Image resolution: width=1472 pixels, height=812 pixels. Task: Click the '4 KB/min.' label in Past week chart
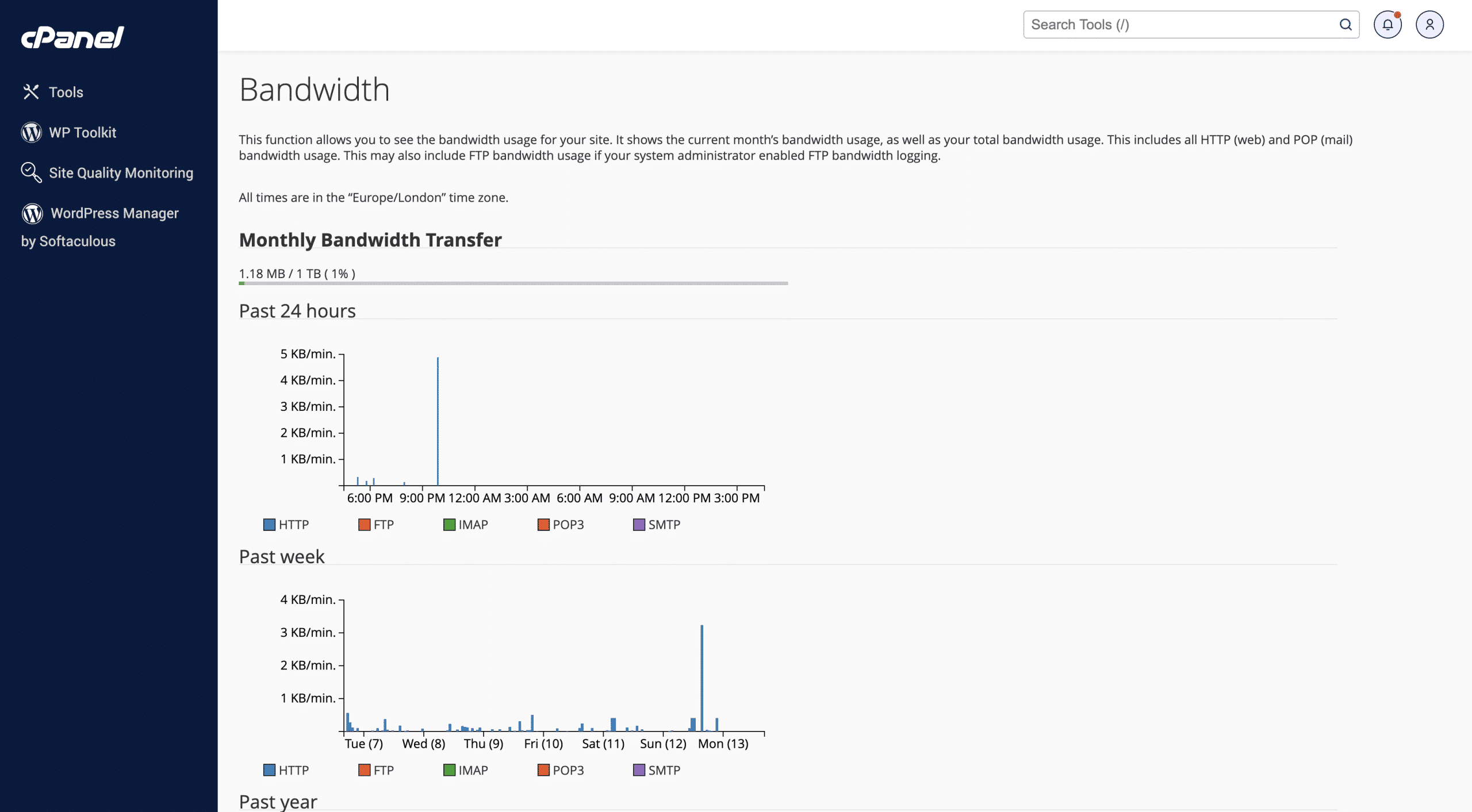tap(308, 599)
